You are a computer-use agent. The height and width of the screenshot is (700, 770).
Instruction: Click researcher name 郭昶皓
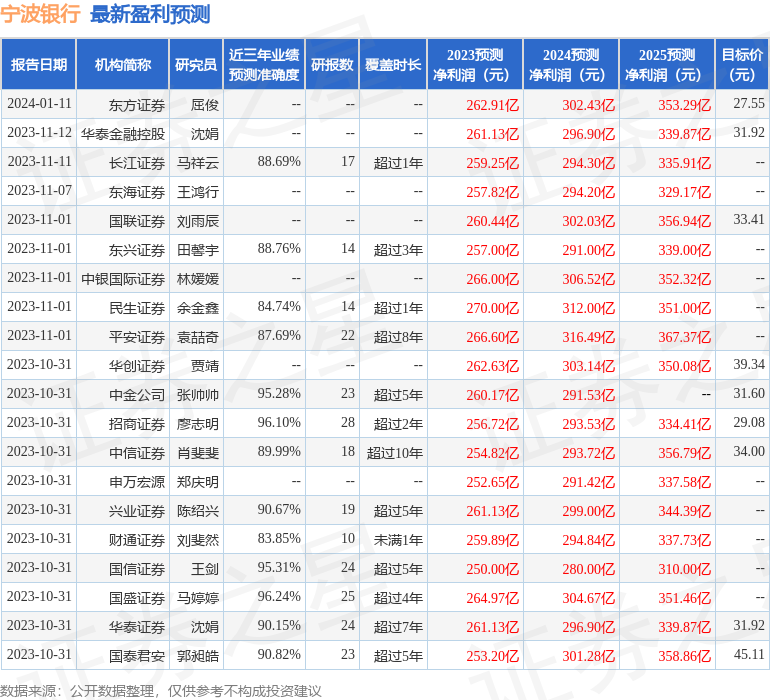coord(197,655)
